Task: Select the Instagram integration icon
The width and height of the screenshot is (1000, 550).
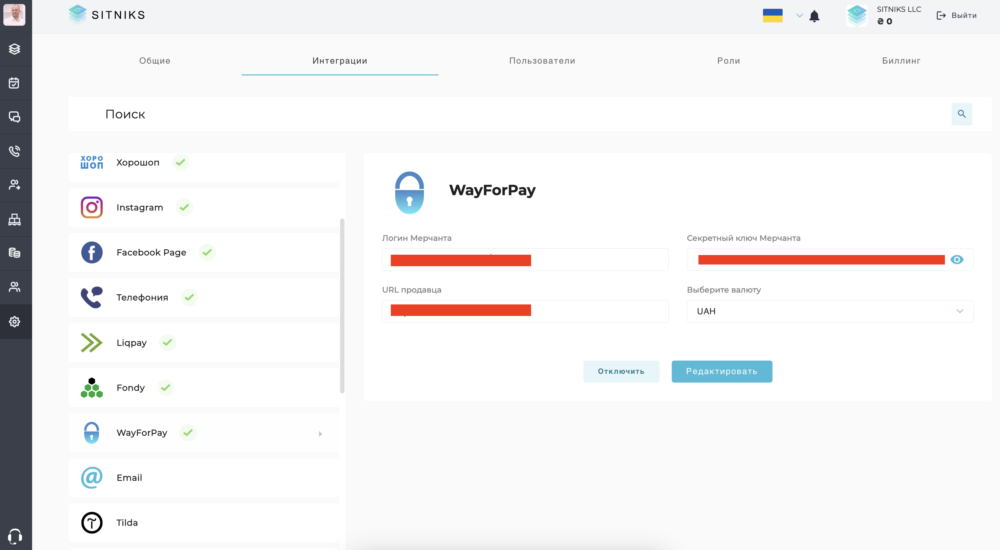Action: 92,207
